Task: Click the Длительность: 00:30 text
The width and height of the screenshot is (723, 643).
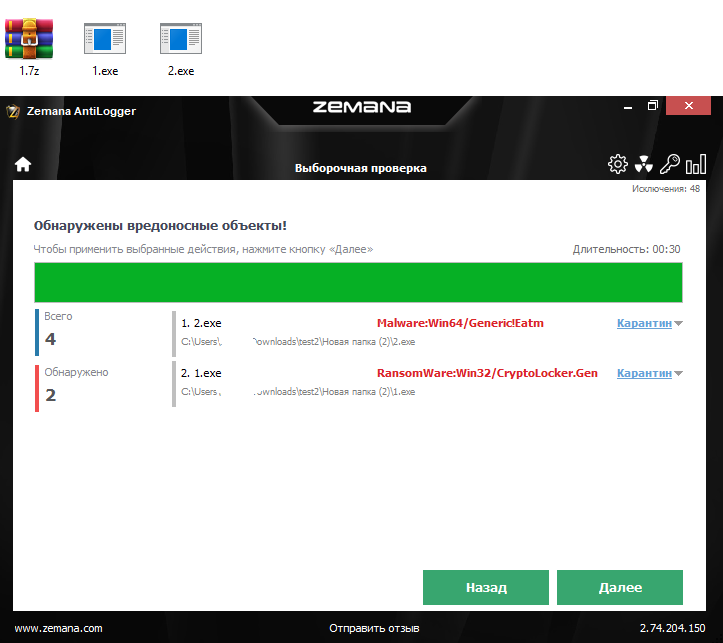Action: click(x=627, y=249)
